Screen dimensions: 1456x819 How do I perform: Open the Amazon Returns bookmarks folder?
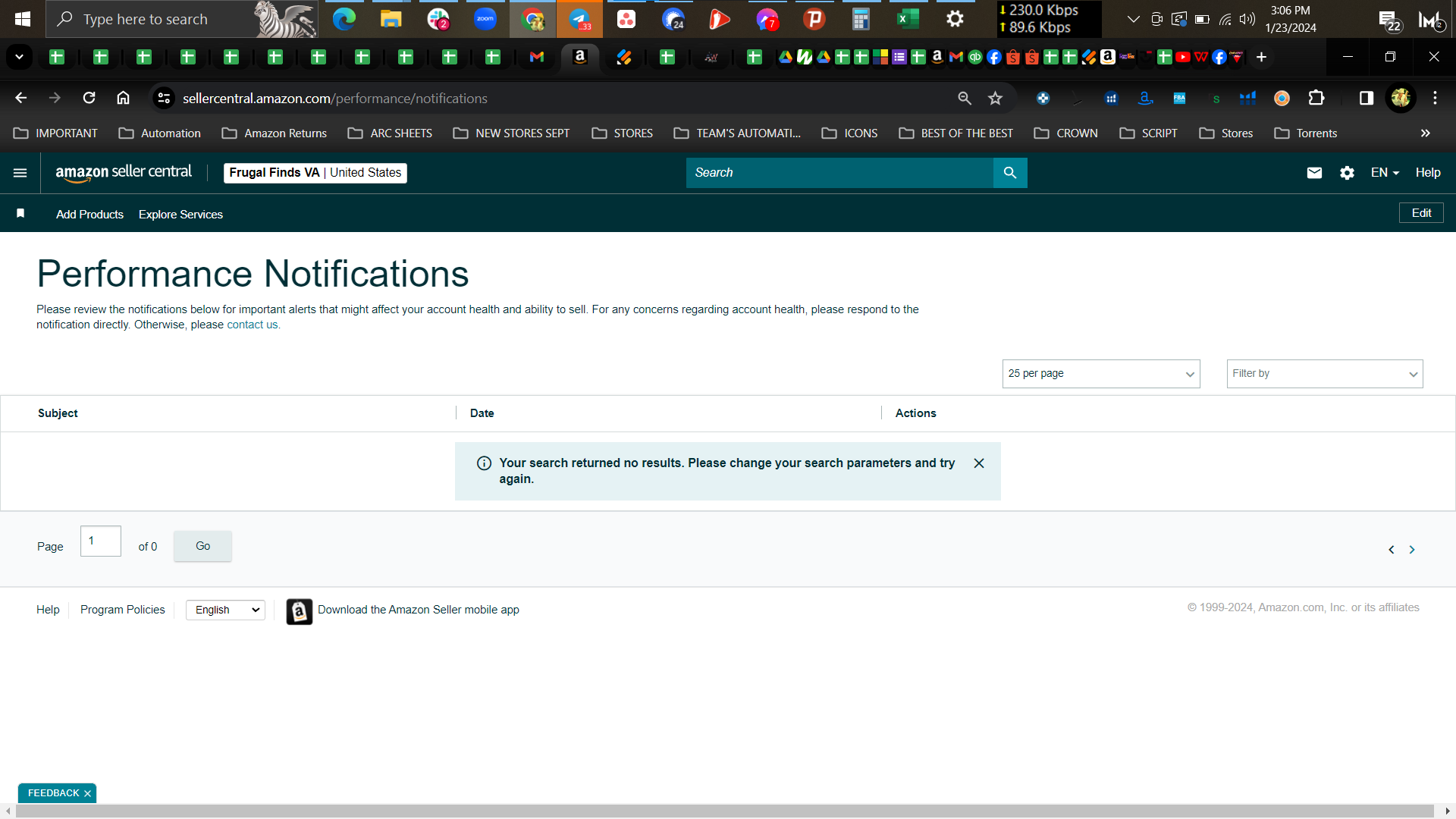point(275,133)
